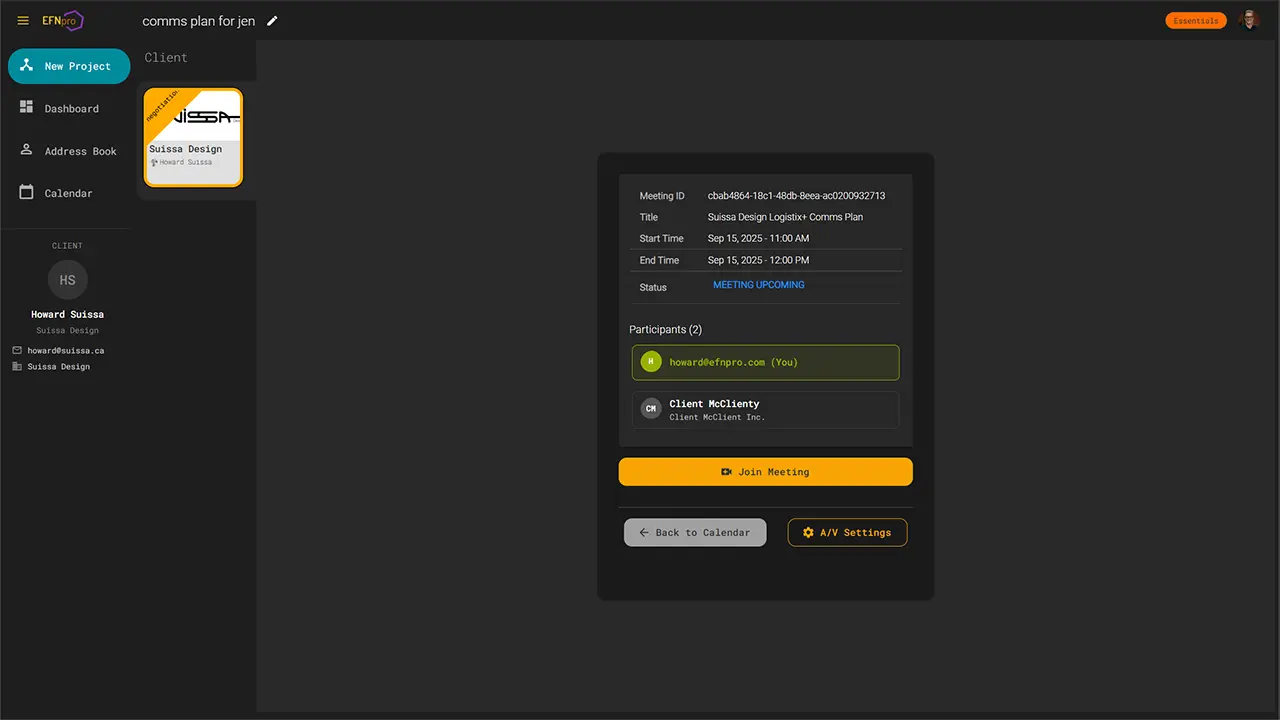Select the Suissa Design client card
The image size is (1280, 720).
coord(193,138)
